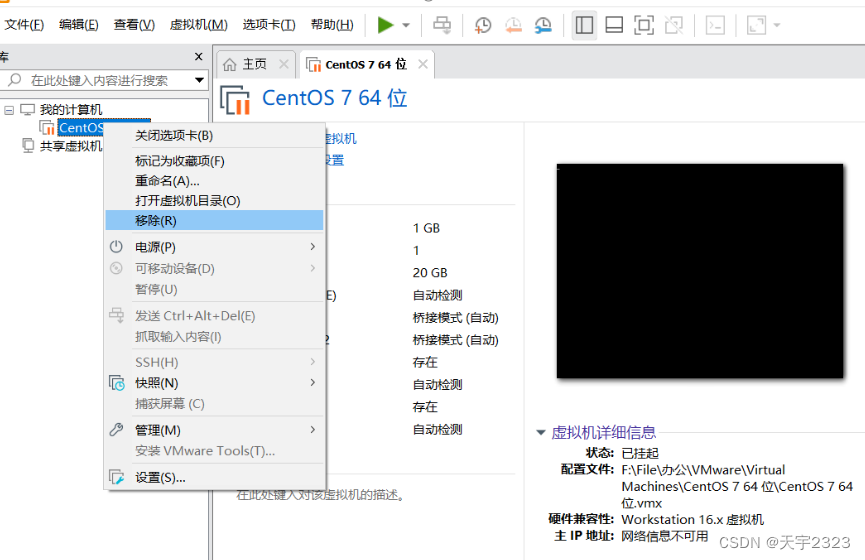
Task: Click the arrow next to 快照(N)
Action: tap(313, 382)
